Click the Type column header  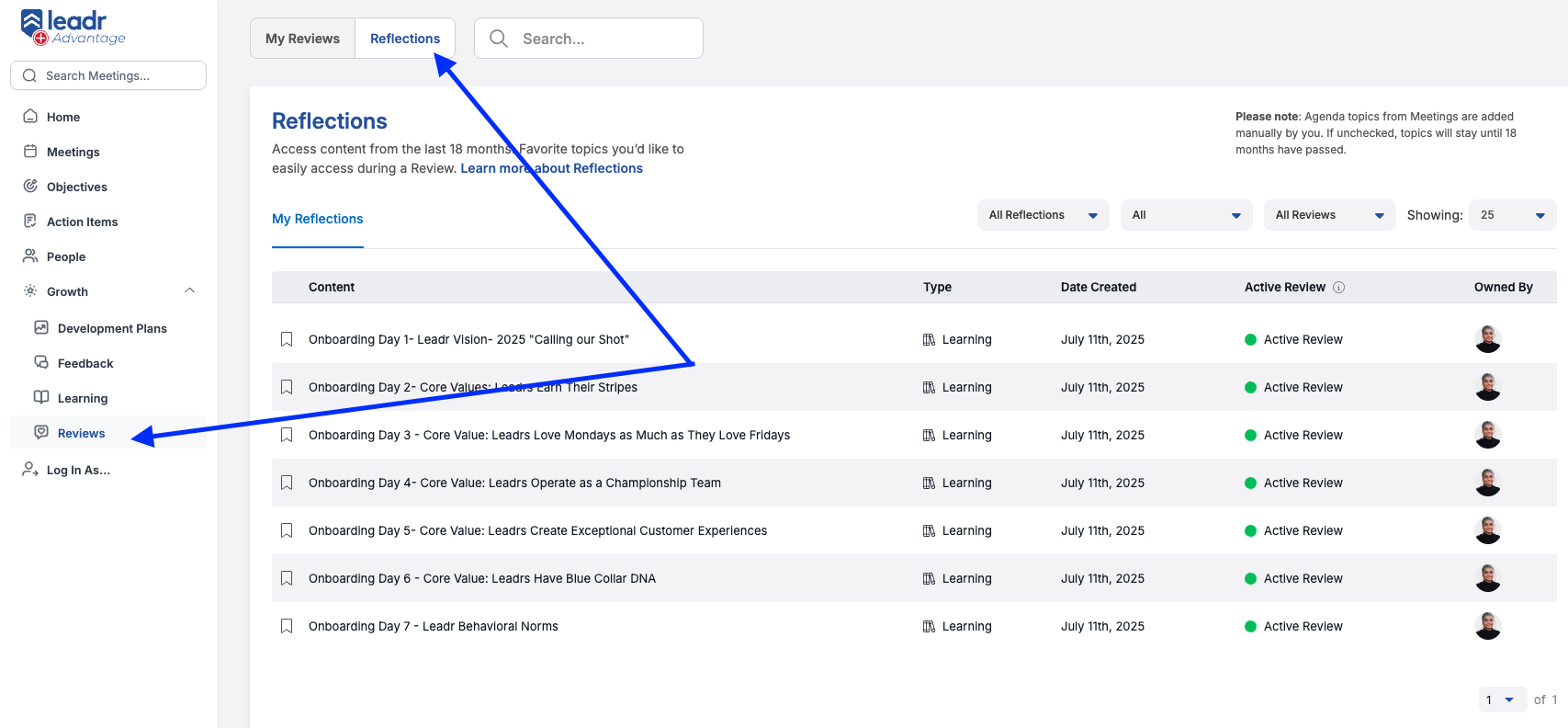[937, 287]
